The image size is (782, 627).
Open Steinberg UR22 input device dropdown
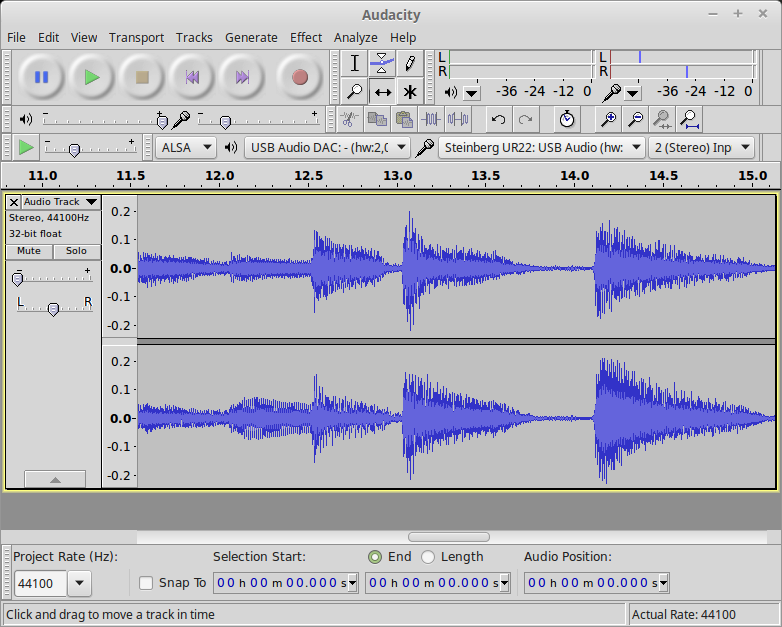(542, 148)
